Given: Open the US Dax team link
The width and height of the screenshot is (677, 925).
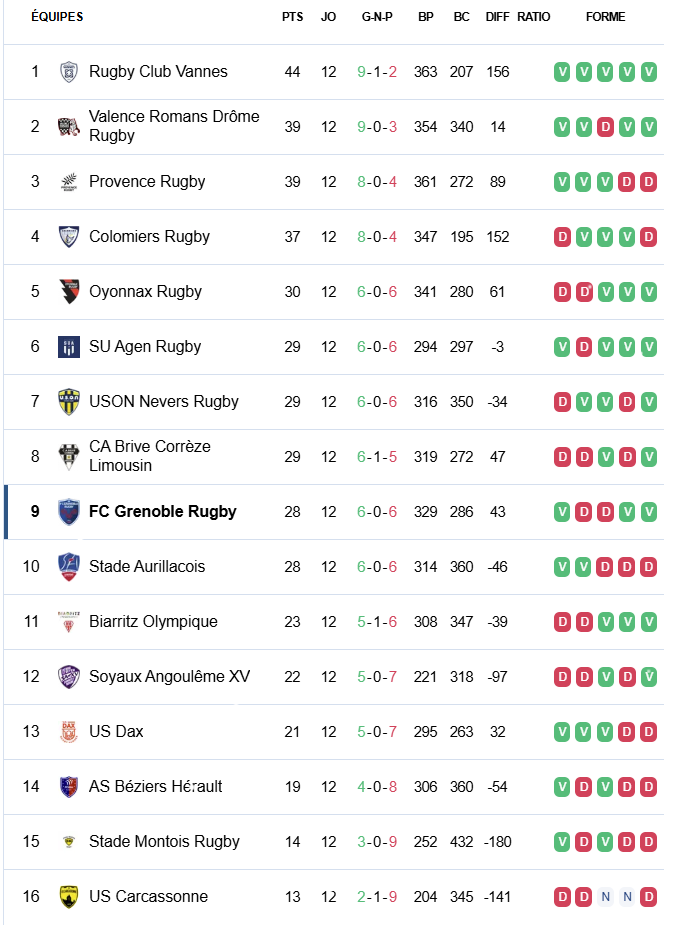Looking at the screenshot, I should coord(116,732).
